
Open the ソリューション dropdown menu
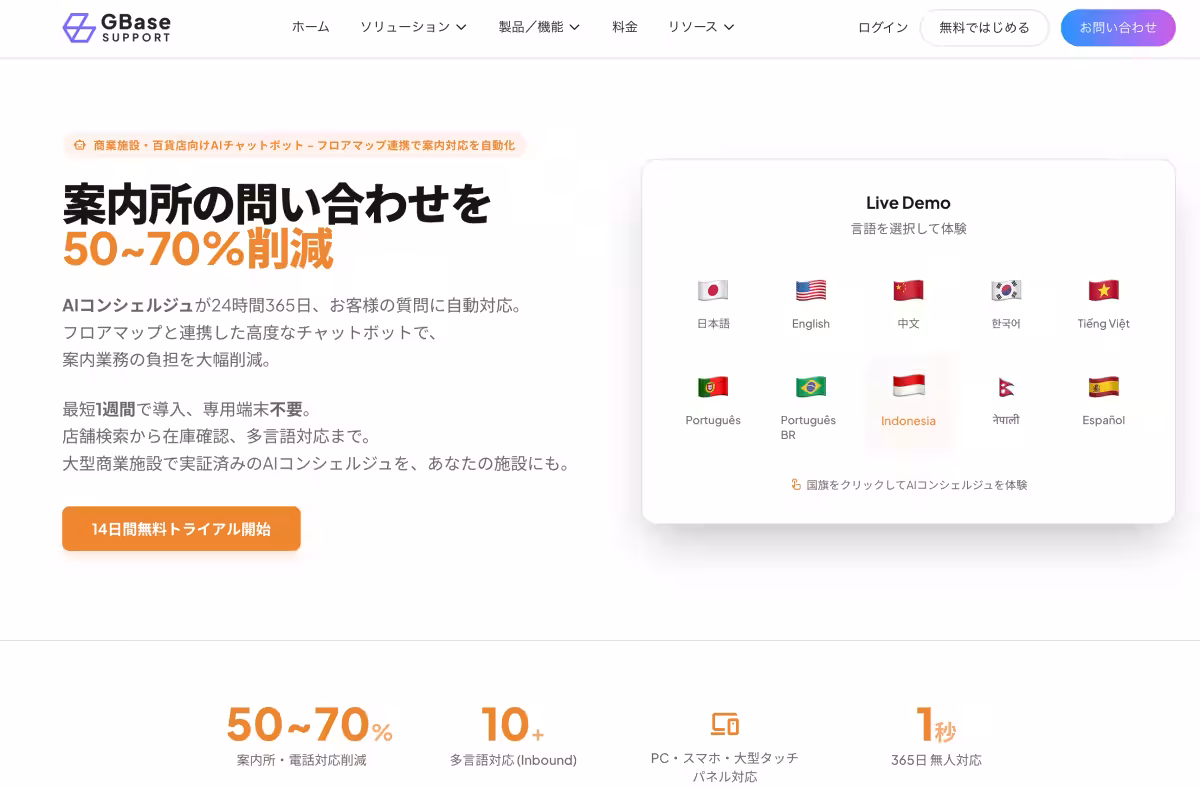[x=413, y=27]
